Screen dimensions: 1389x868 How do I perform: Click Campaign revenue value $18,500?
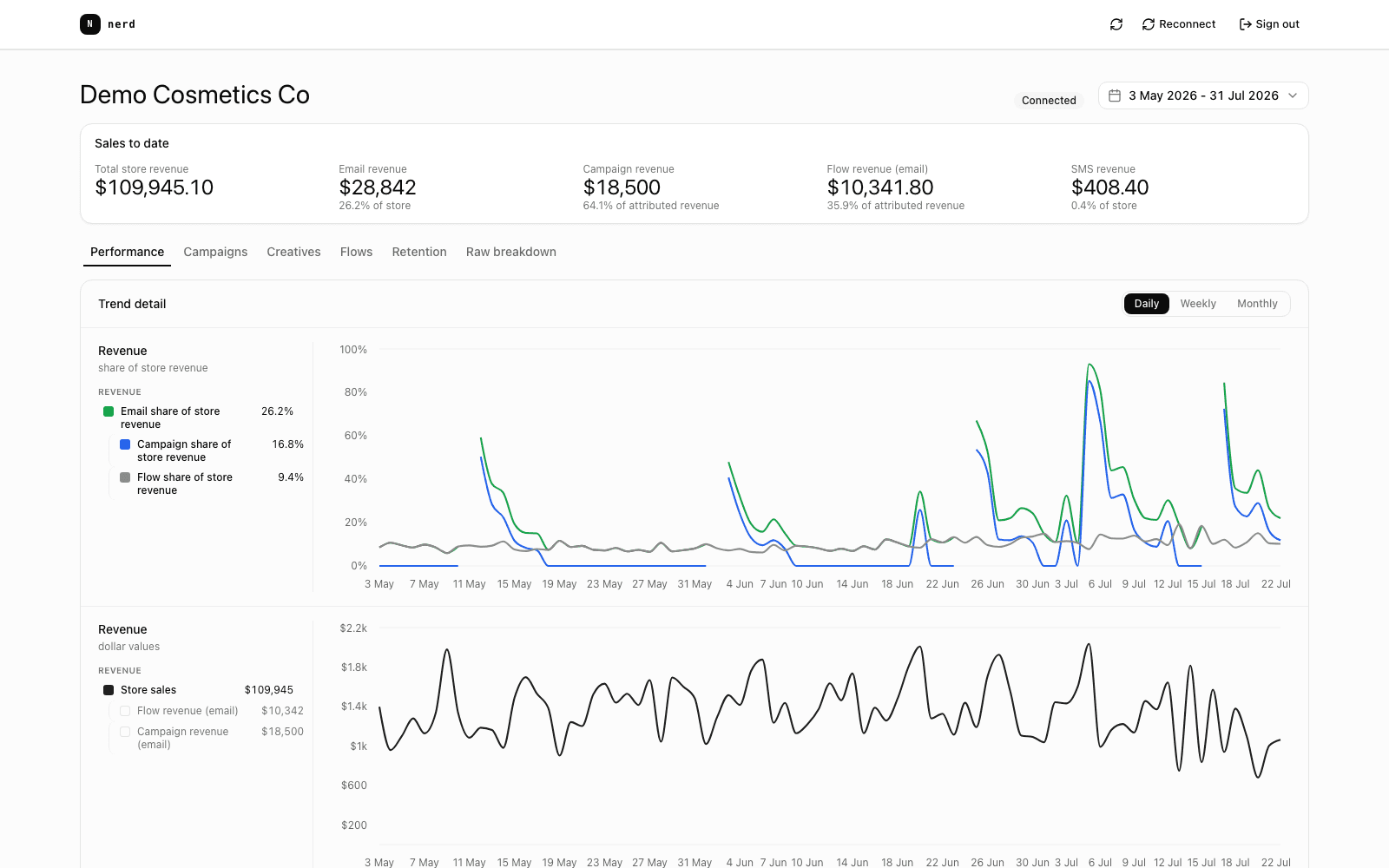click(622, 187)
